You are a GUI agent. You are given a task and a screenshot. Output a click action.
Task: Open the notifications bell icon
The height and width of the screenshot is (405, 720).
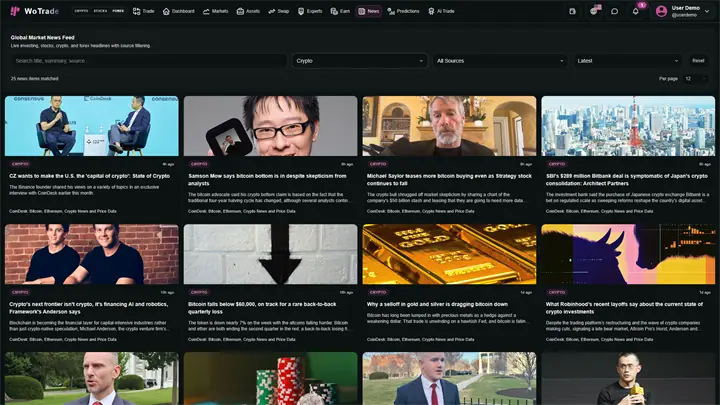[636, 11]
